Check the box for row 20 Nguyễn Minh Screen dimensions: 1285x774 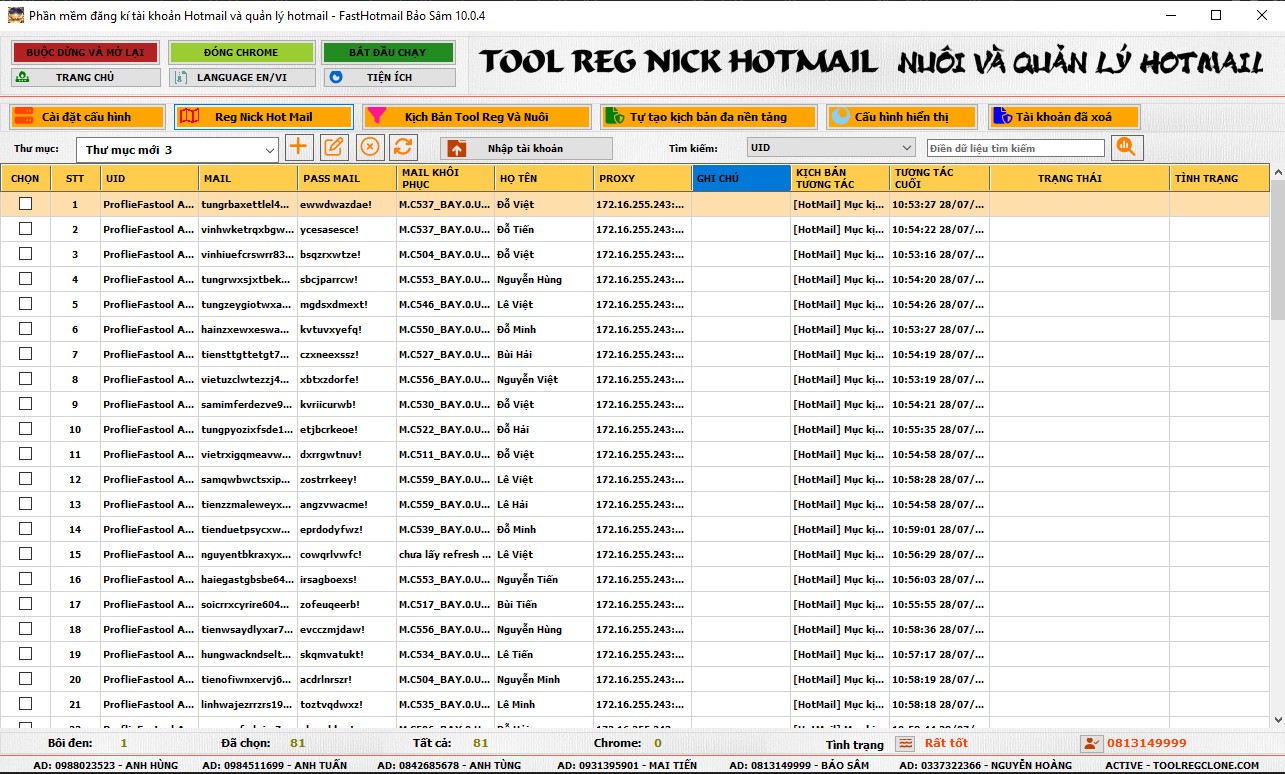coord(25,678)
